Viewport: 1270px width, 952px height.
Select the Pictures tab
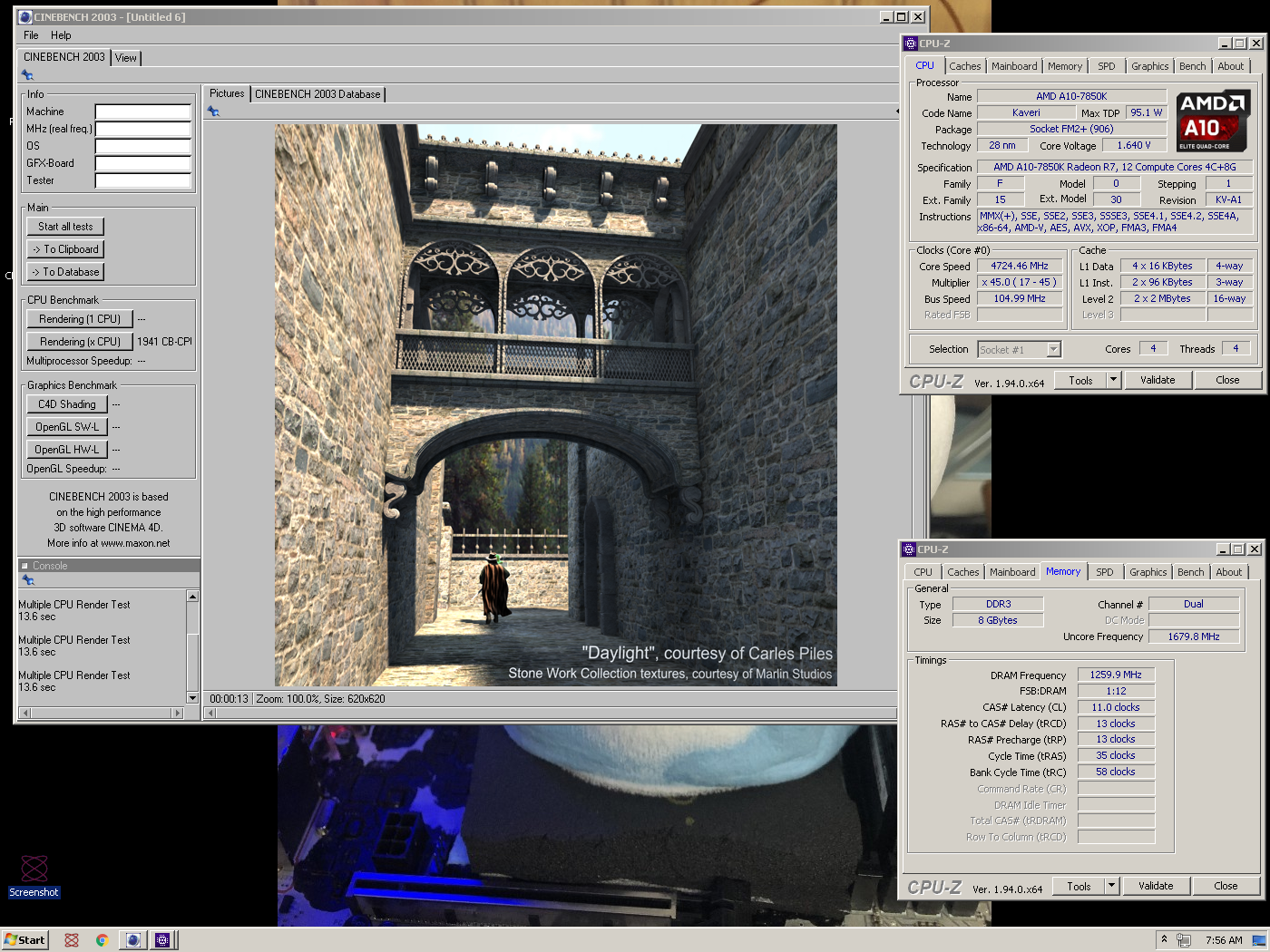(x=227, y=93)
